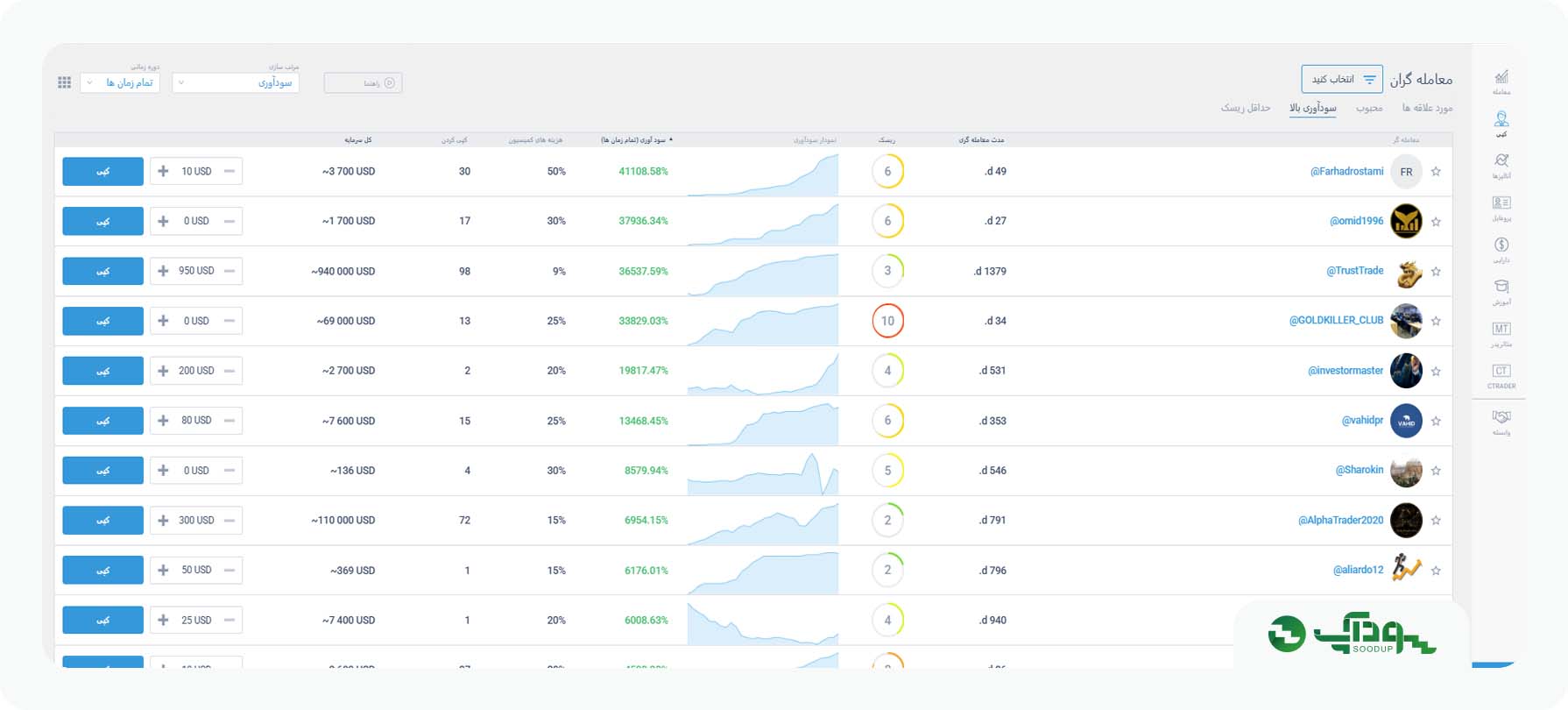Open the filter (انتخاب کنید) selector

pos(1342,79)
